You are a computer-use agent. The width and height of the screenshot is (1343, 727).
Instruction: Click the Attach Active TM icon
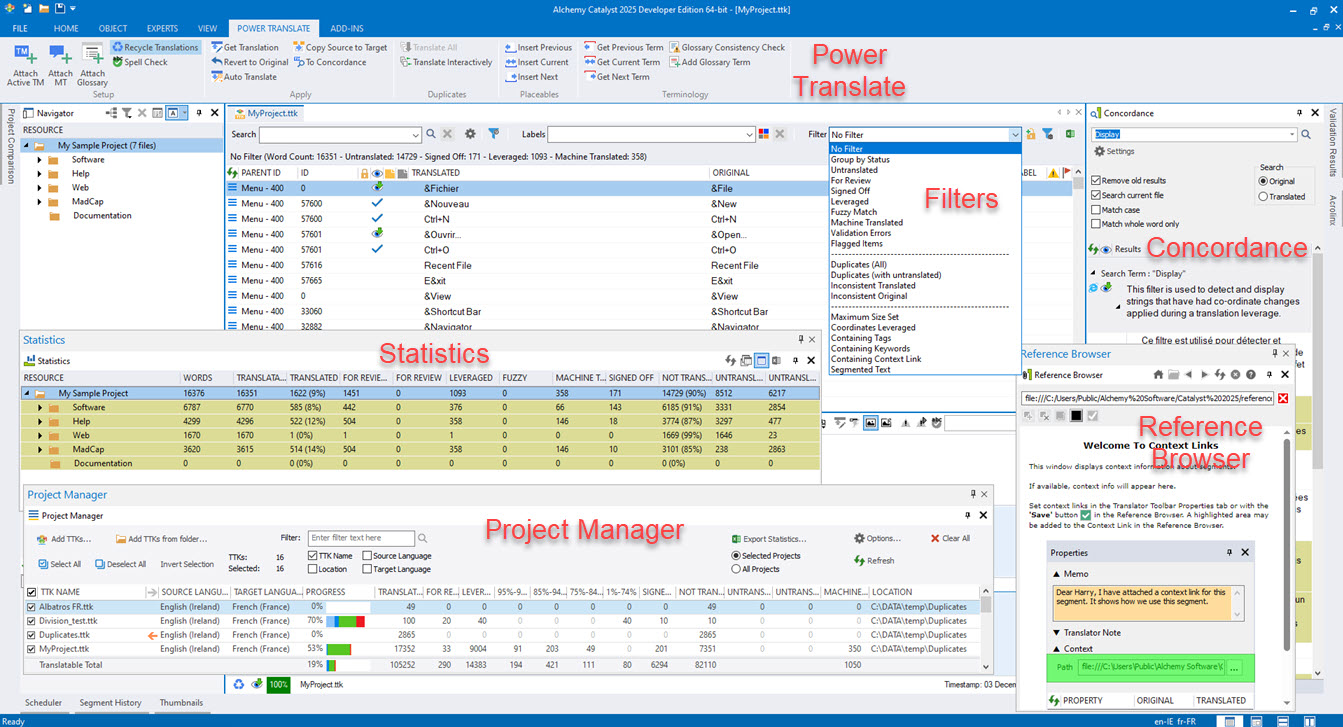click(26, 55)
